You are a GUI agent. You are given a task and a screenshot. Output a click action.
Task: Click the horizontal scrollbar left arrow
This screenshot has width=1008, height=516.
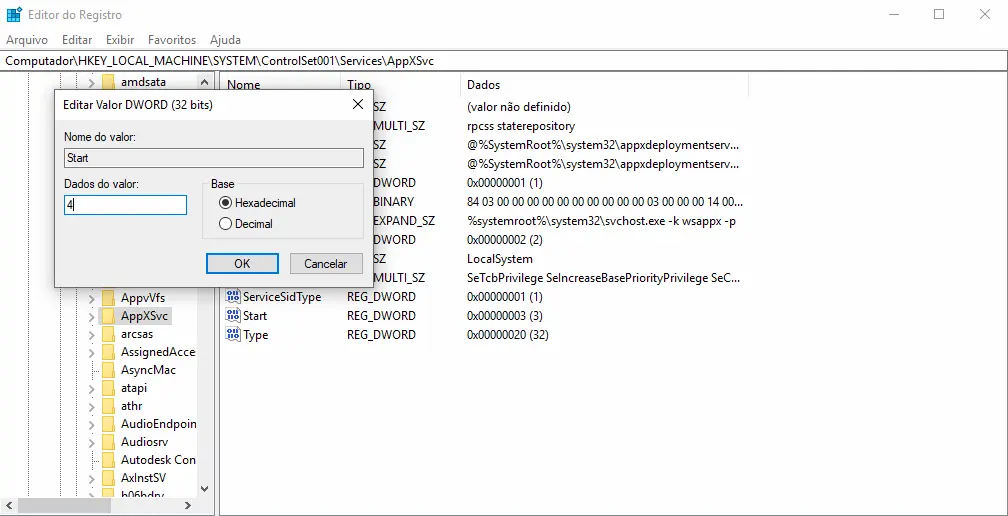pos(7,506)
